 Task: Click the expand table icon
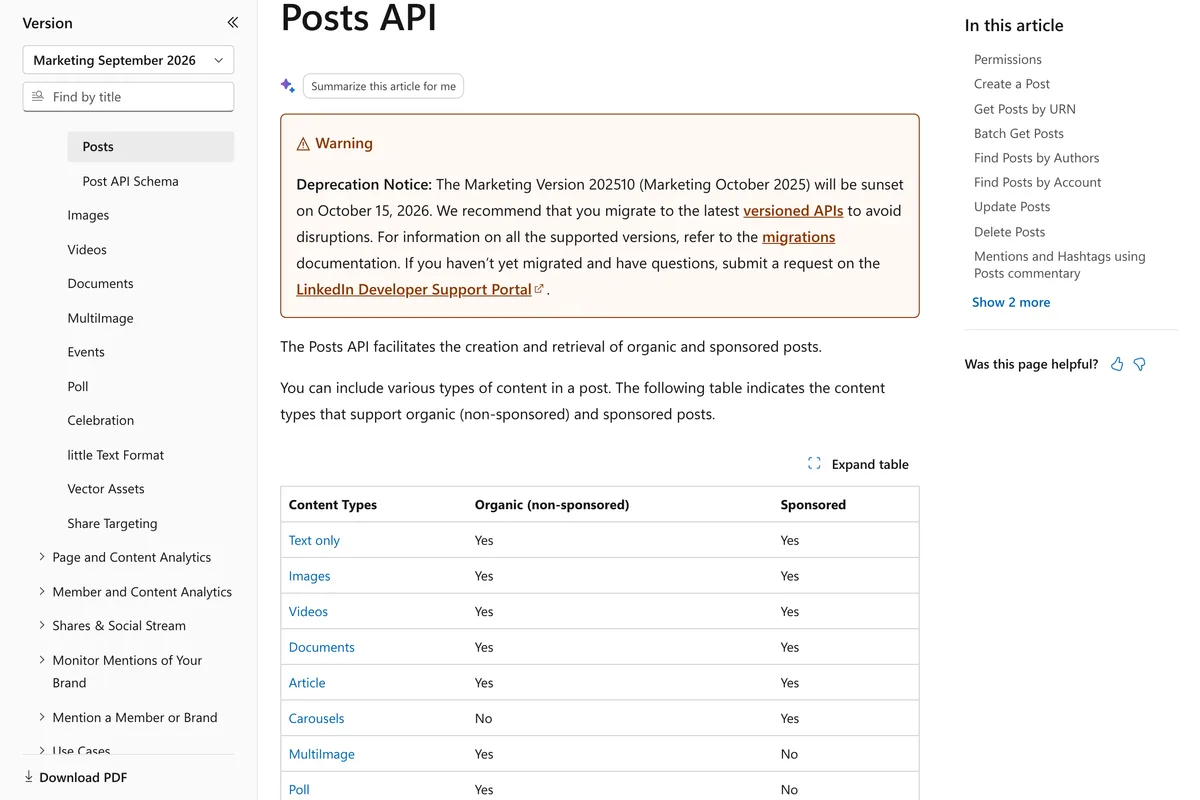tap(814, 464)
